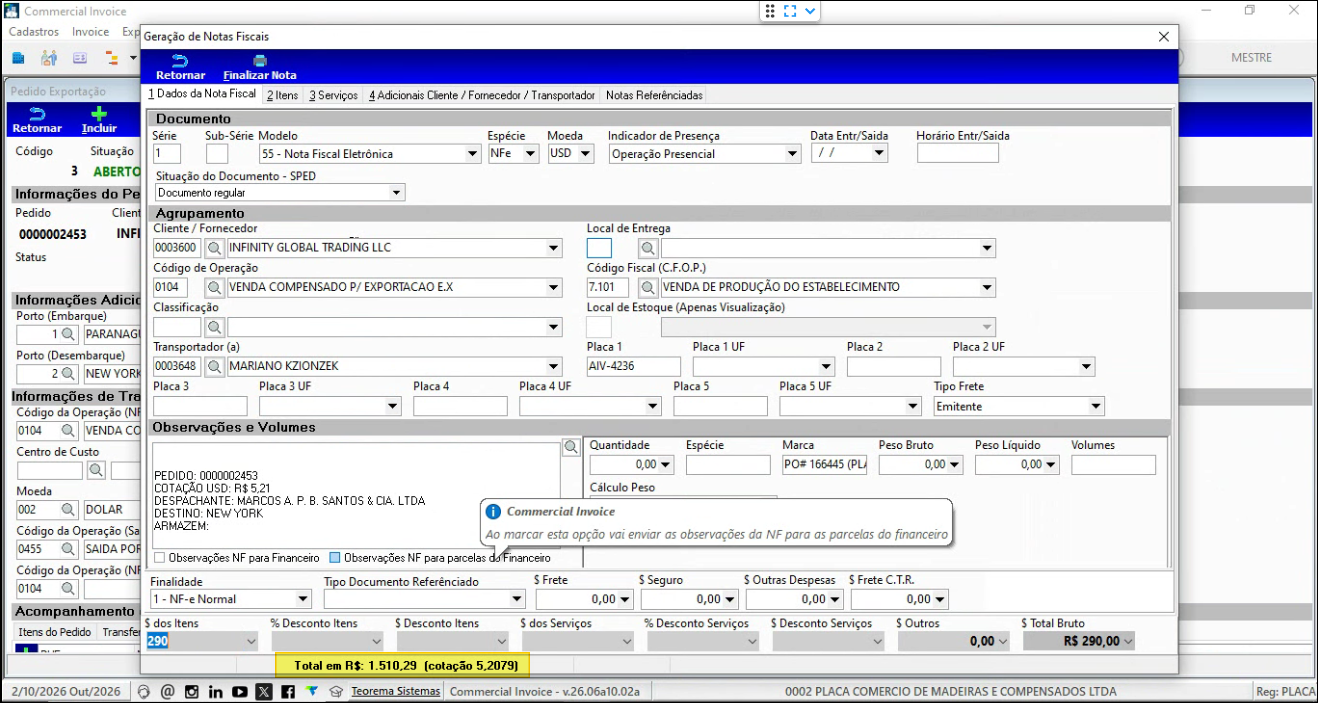The width and height of the screenshot is (1318, 703).
Task: Click the Finalizar Nota printer icon
Action: click(260, 61)
